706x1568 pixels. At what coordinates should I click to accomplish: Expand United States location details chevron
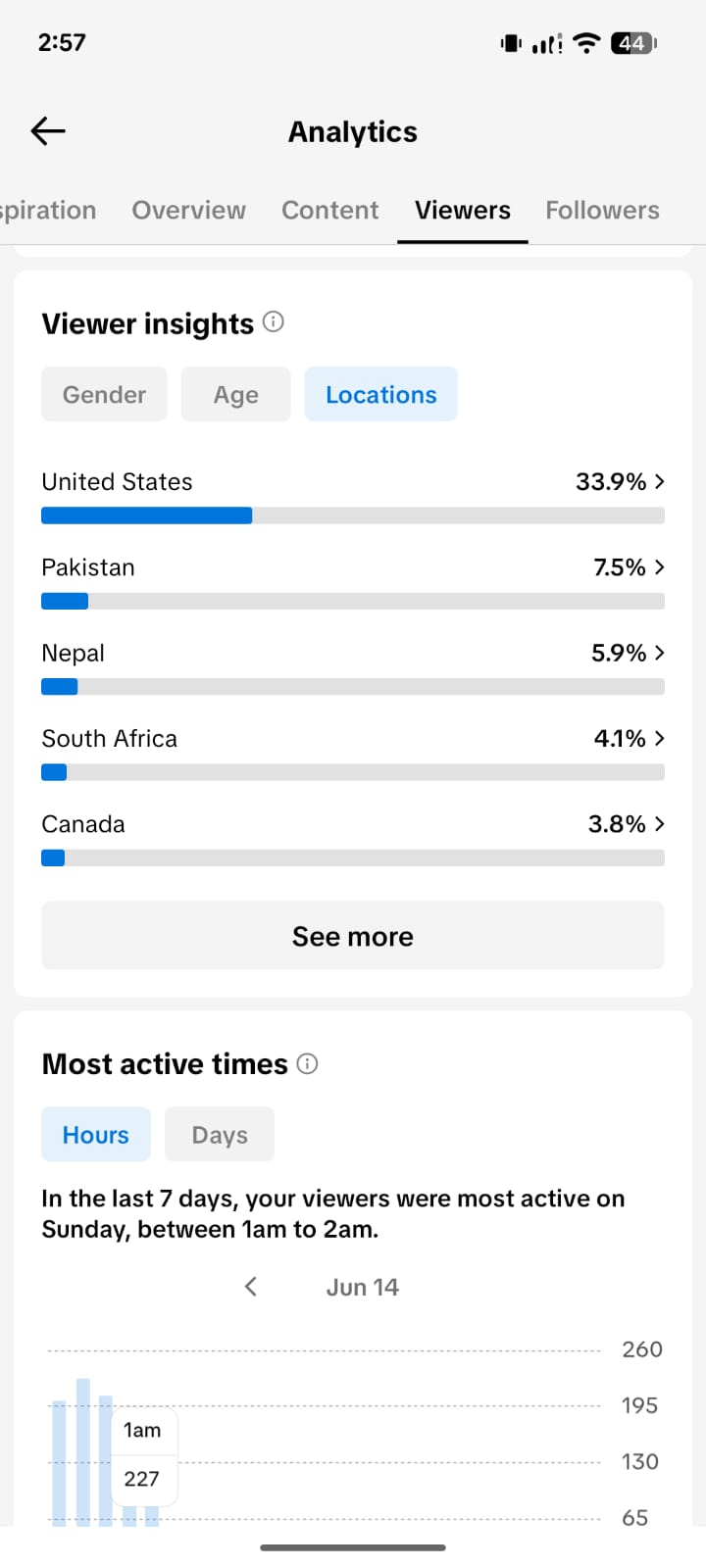[660, 481]
